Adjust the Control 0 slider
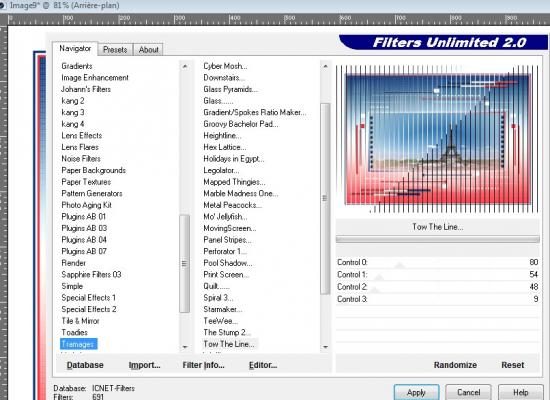The width and height of the screenshot is (550, 400). tap(437, 262)
